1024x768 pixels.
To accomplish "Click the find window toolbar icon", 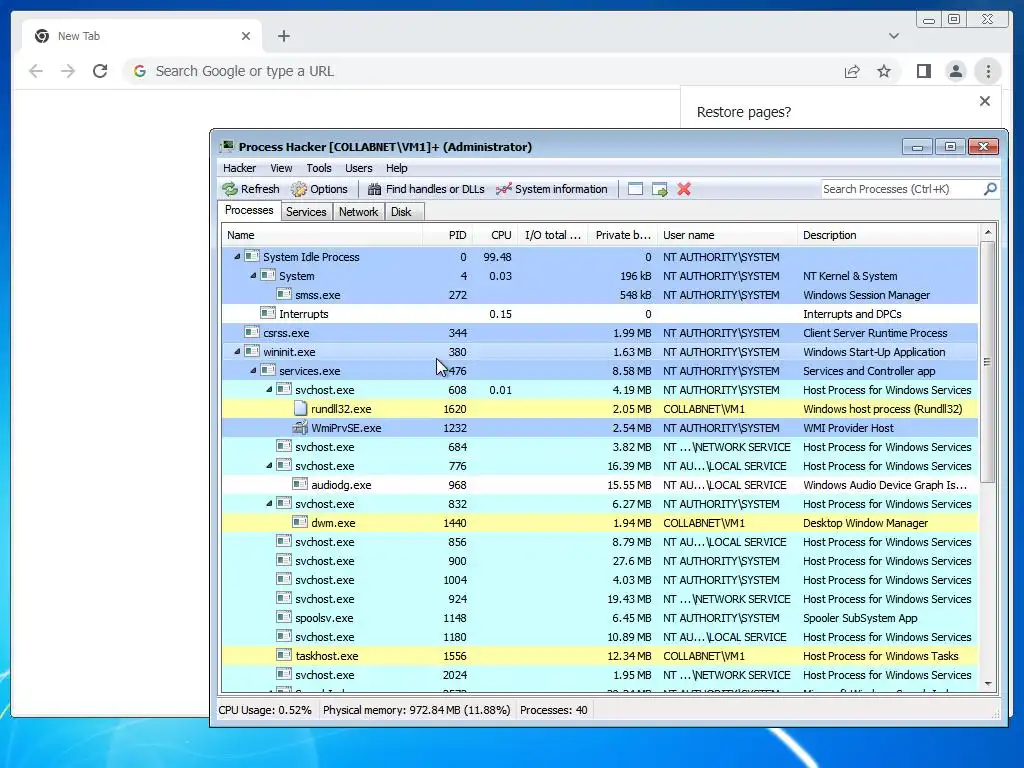I will [x=635, y=189].
